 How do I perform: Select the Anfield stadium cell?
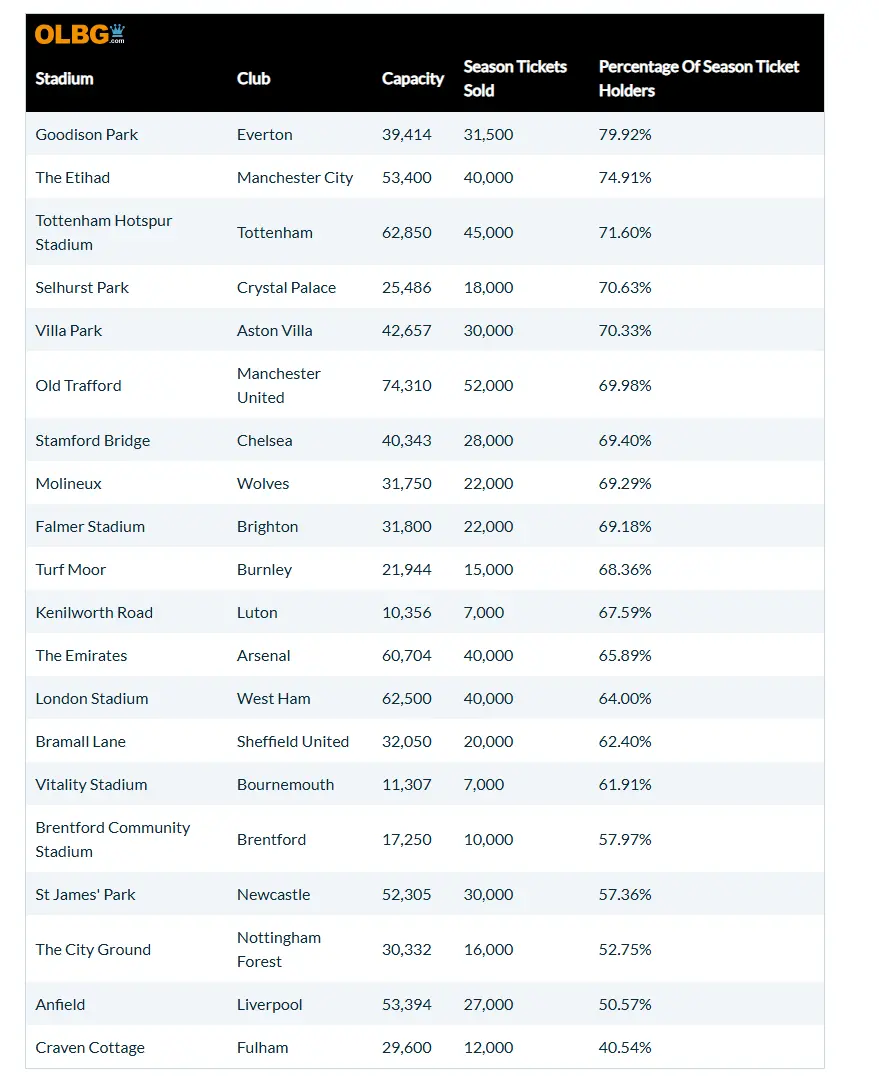[x=60, y=1005]
